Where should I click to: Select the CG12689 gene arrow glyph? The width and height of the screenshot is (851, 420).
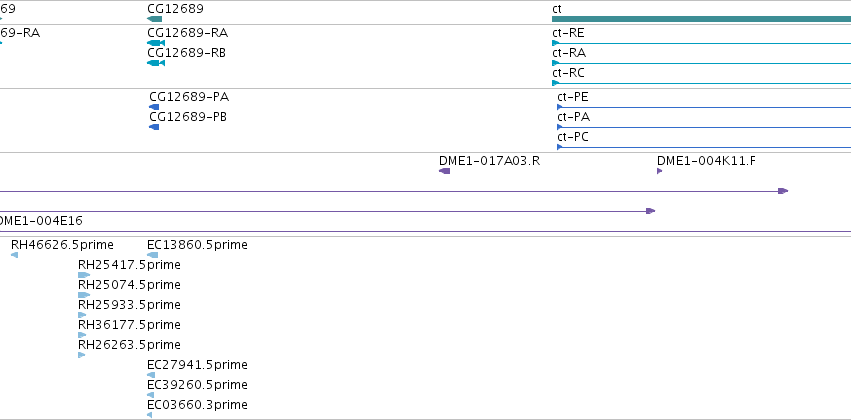pyautogui.click(x=155, y=19)
